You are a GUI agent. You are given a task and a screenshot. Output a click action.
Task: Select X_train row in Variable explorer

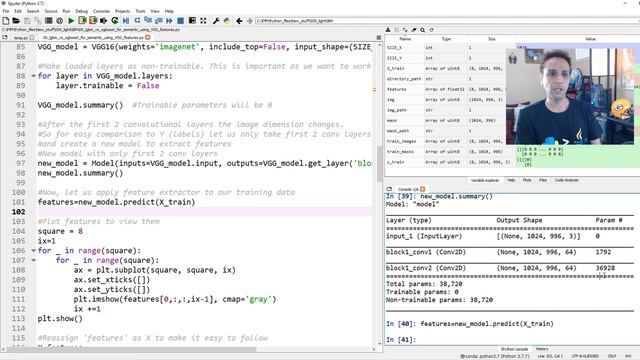pyautogui.click(x=446, y=69)
